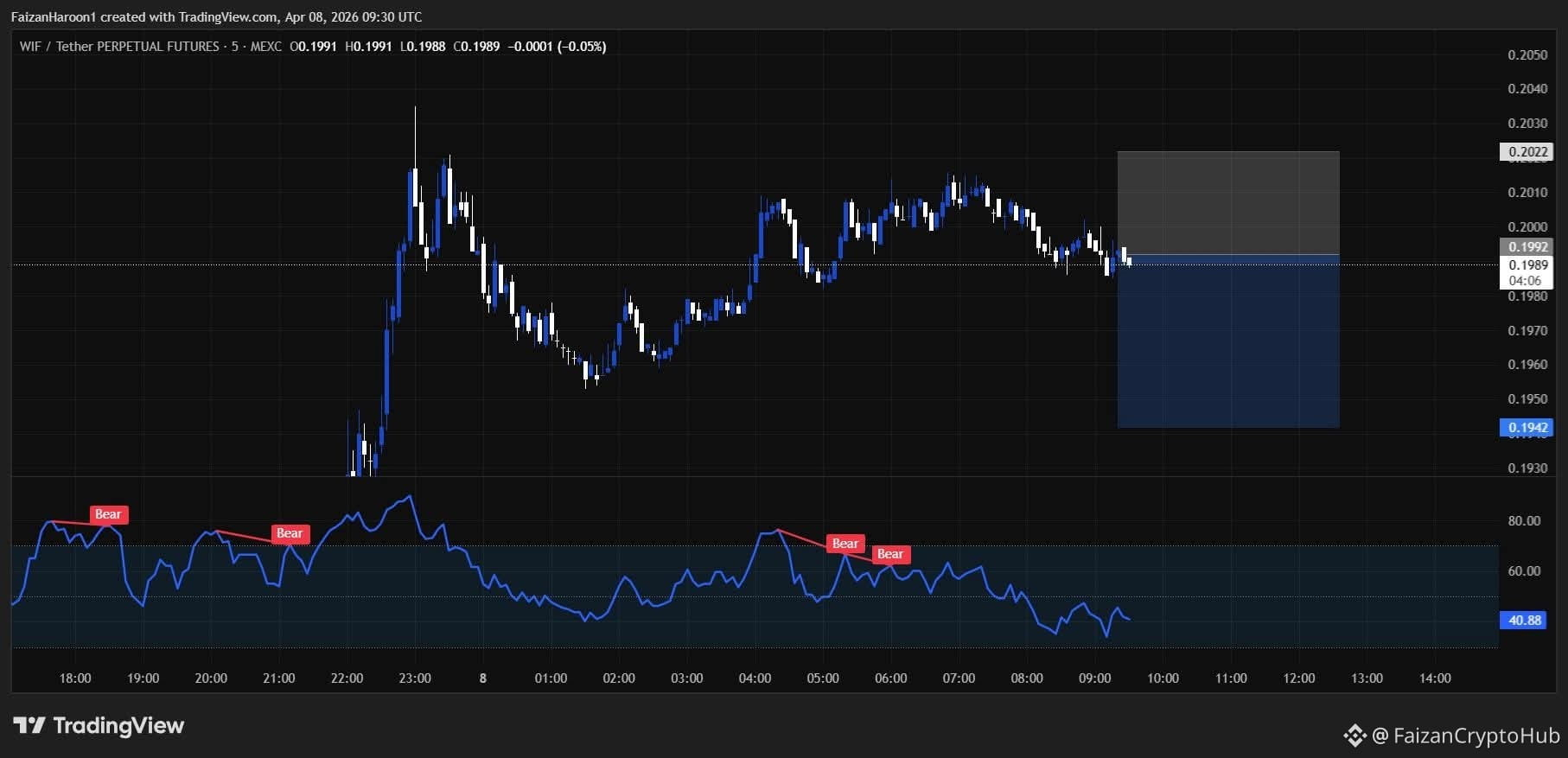Click the 0.2022 stop price label
The height and width of the screenshot is (758, 1568).
coord(1526,152)
